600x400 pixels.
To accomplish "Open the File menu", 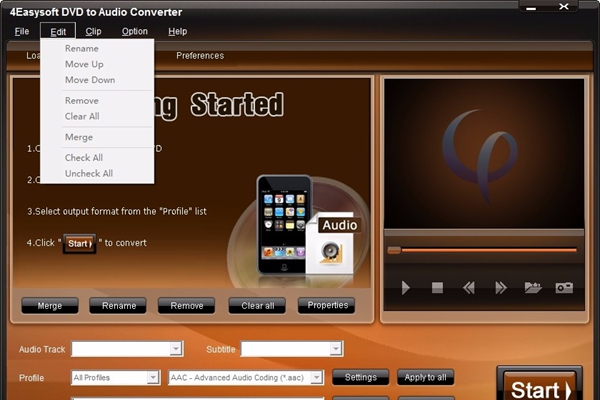I will coord(22,31).
